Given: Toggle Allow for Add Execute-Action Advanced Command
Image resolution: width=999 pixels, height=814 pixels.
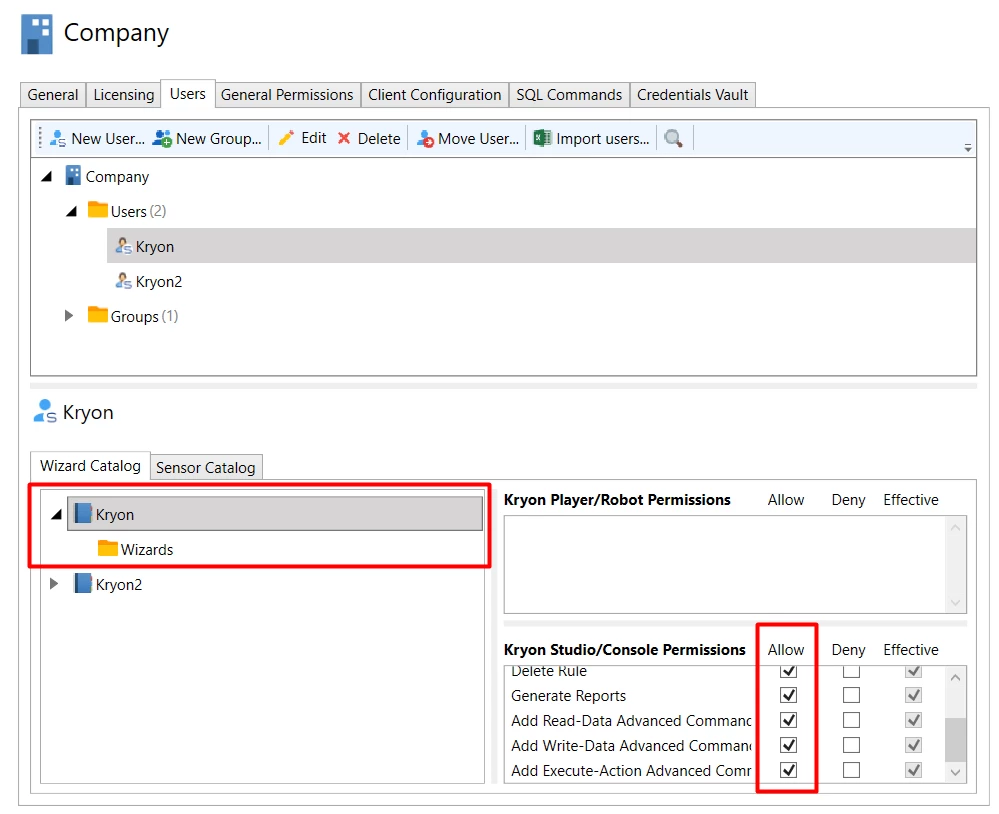Looking at the screenshot, I should 788,769.
